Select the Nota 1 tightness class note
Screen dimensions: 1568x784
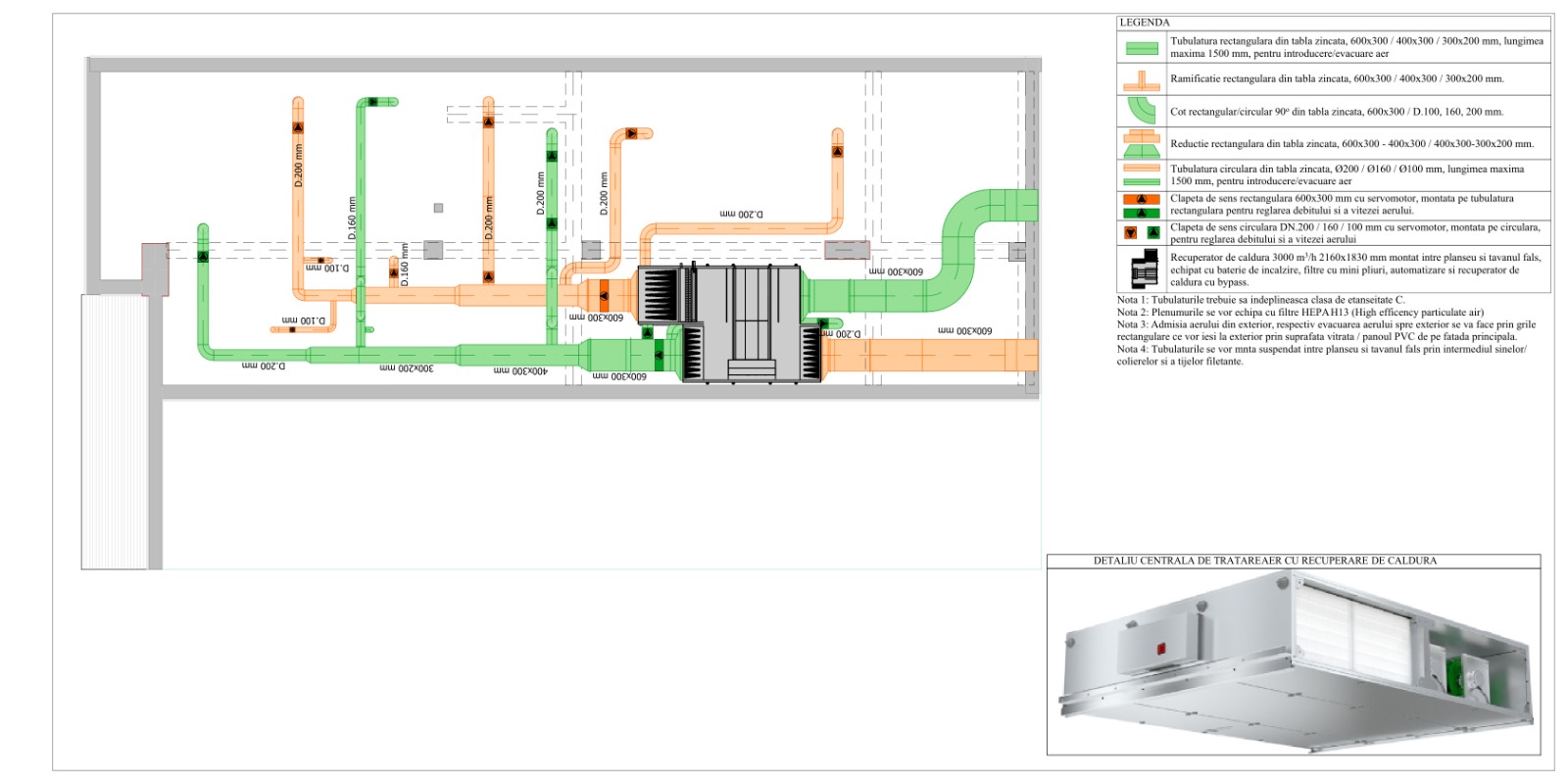click(1260, 300)
